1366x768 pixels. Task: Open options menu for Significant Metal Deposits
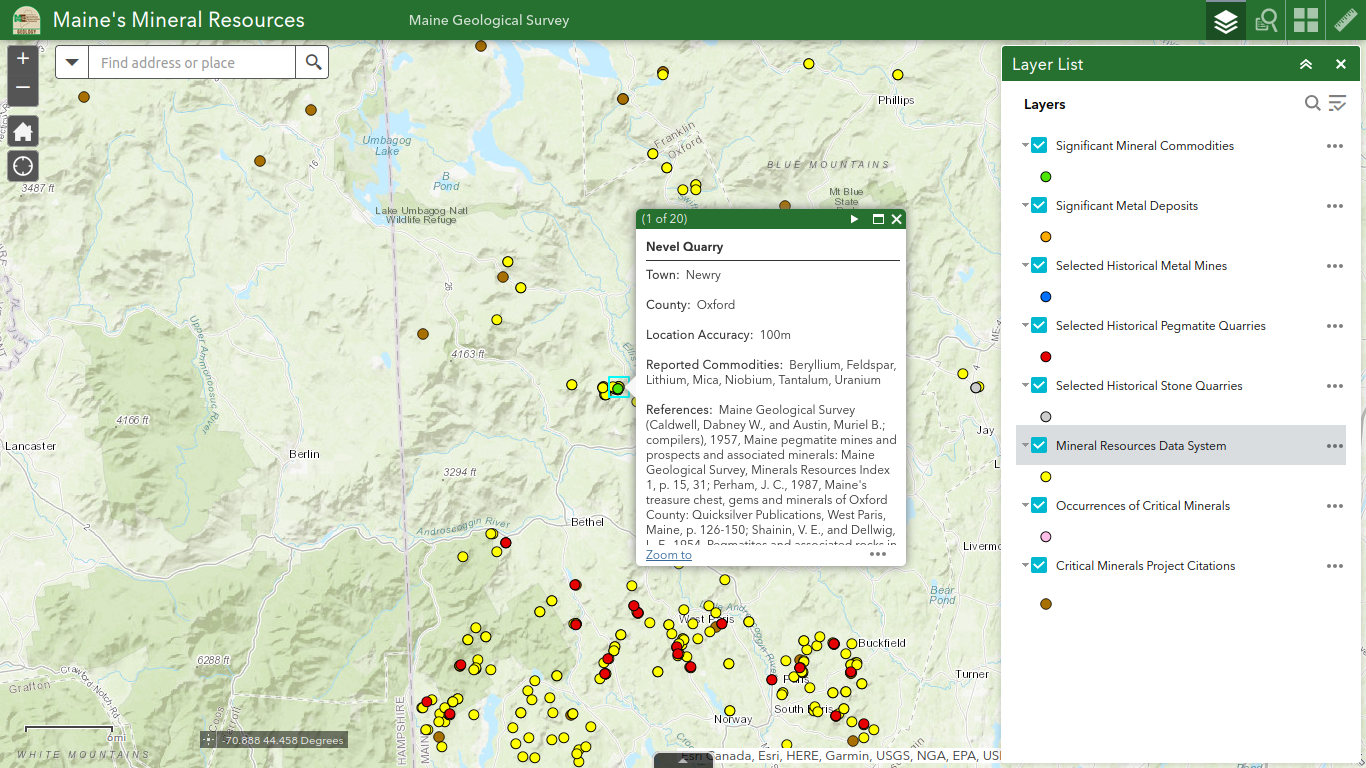click(x=1334, y=206)
